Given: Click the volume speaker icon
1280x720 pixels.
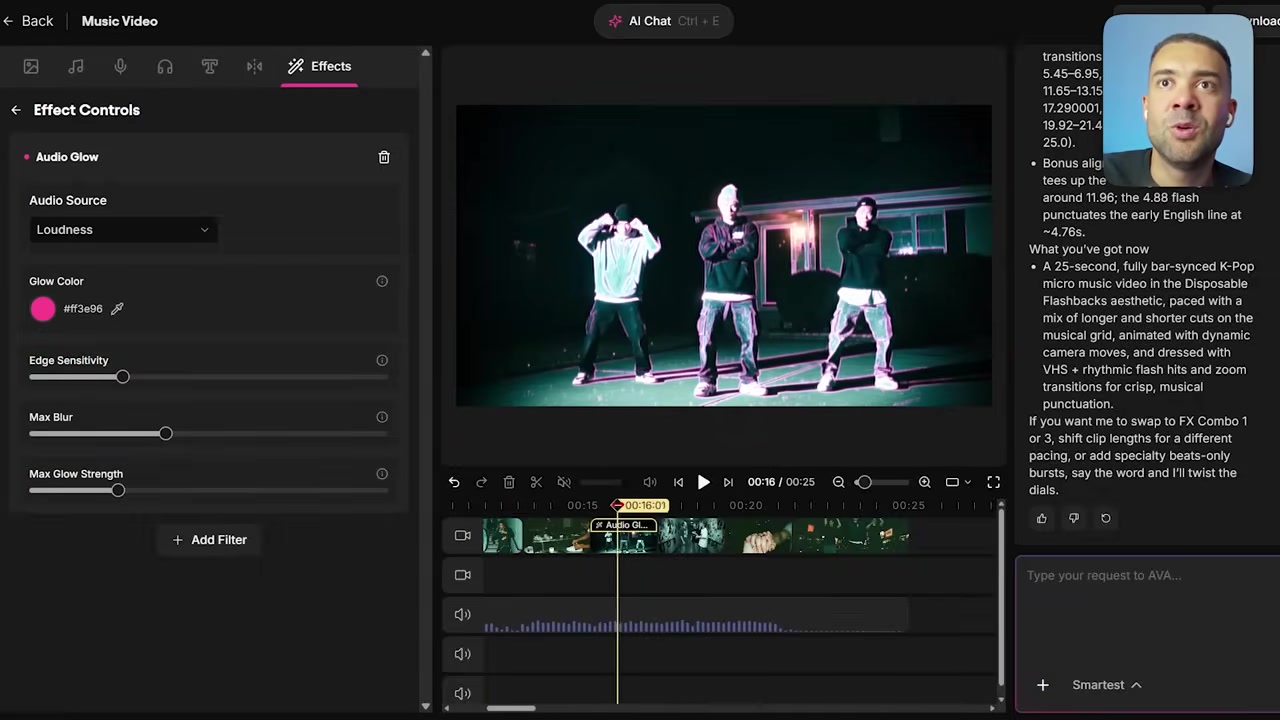Looking at the screenshot, I should point(650,482).
